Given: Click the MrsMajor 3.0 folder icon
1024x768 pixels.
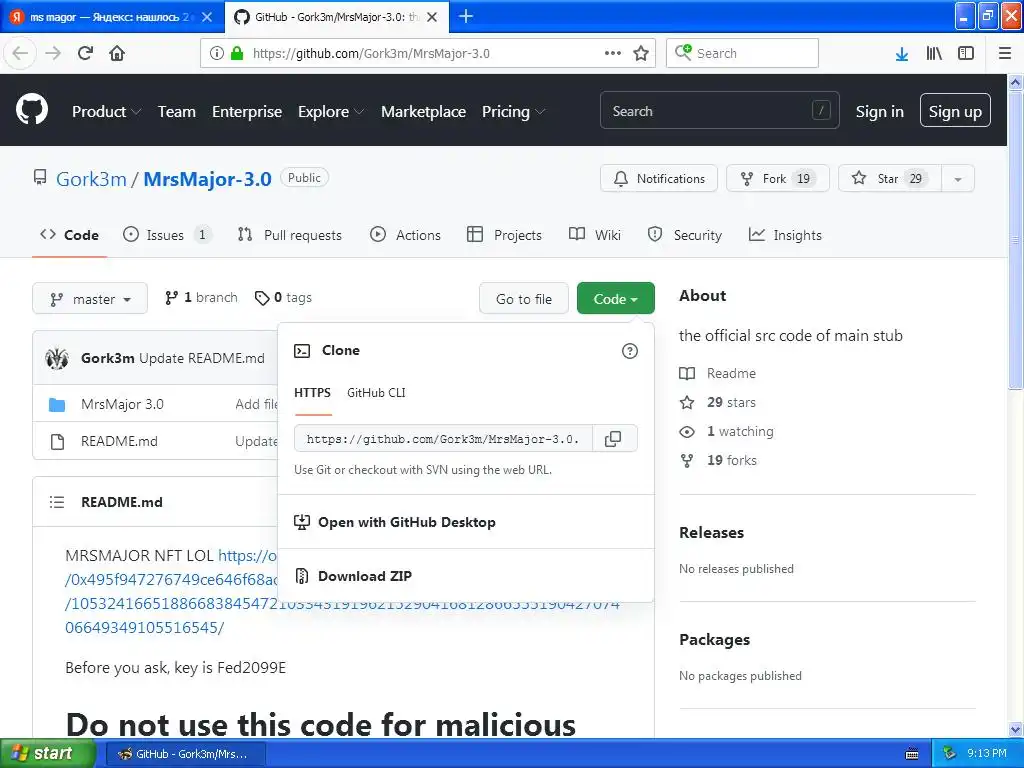Looking at the screenshot, I should tap(57, 405).
